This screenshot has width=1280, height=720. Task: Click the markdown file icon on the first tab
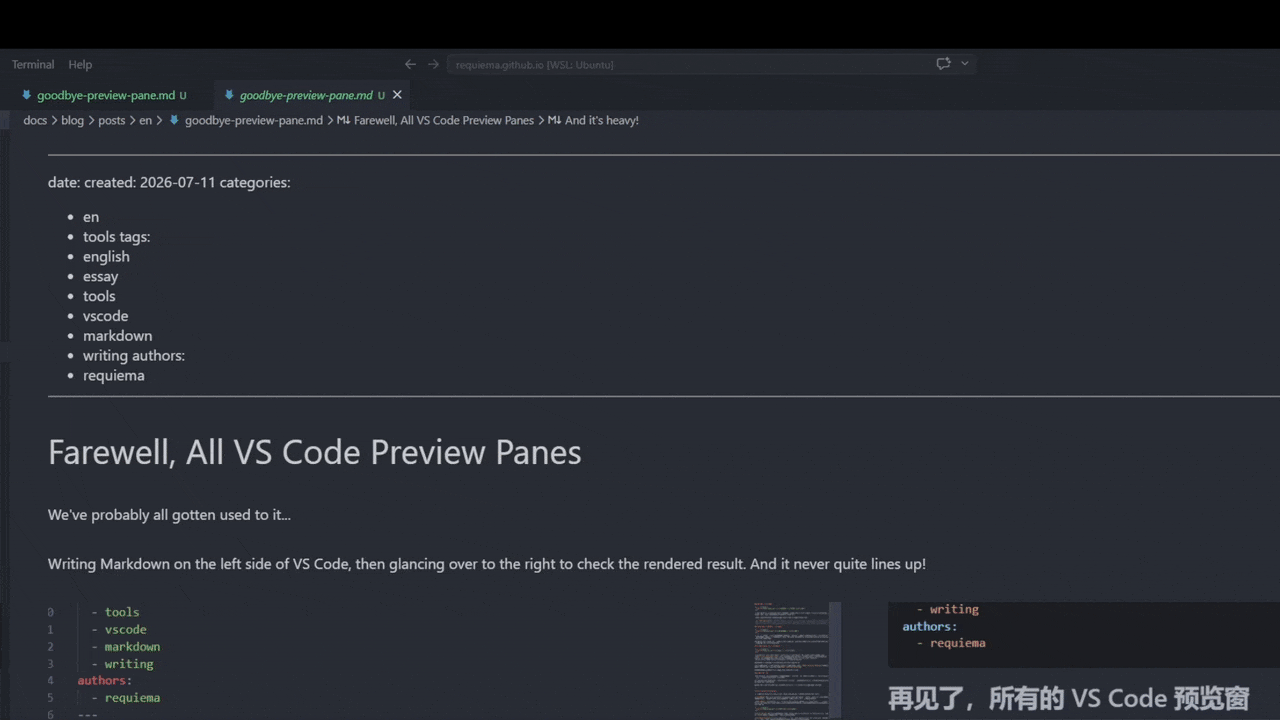(27, 95)
